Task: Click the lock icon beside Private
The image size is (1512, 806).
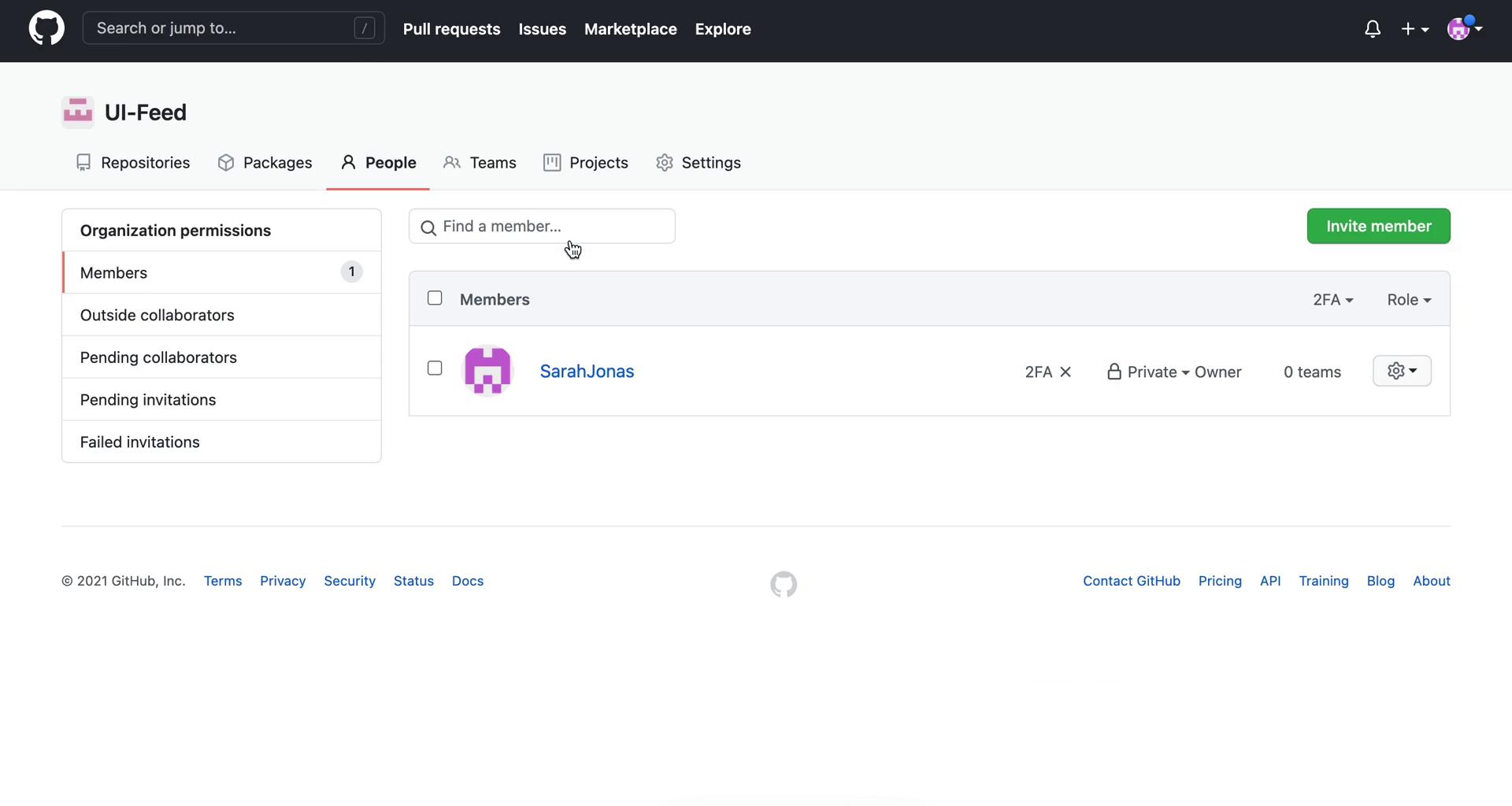Action: pos(1114,372)
